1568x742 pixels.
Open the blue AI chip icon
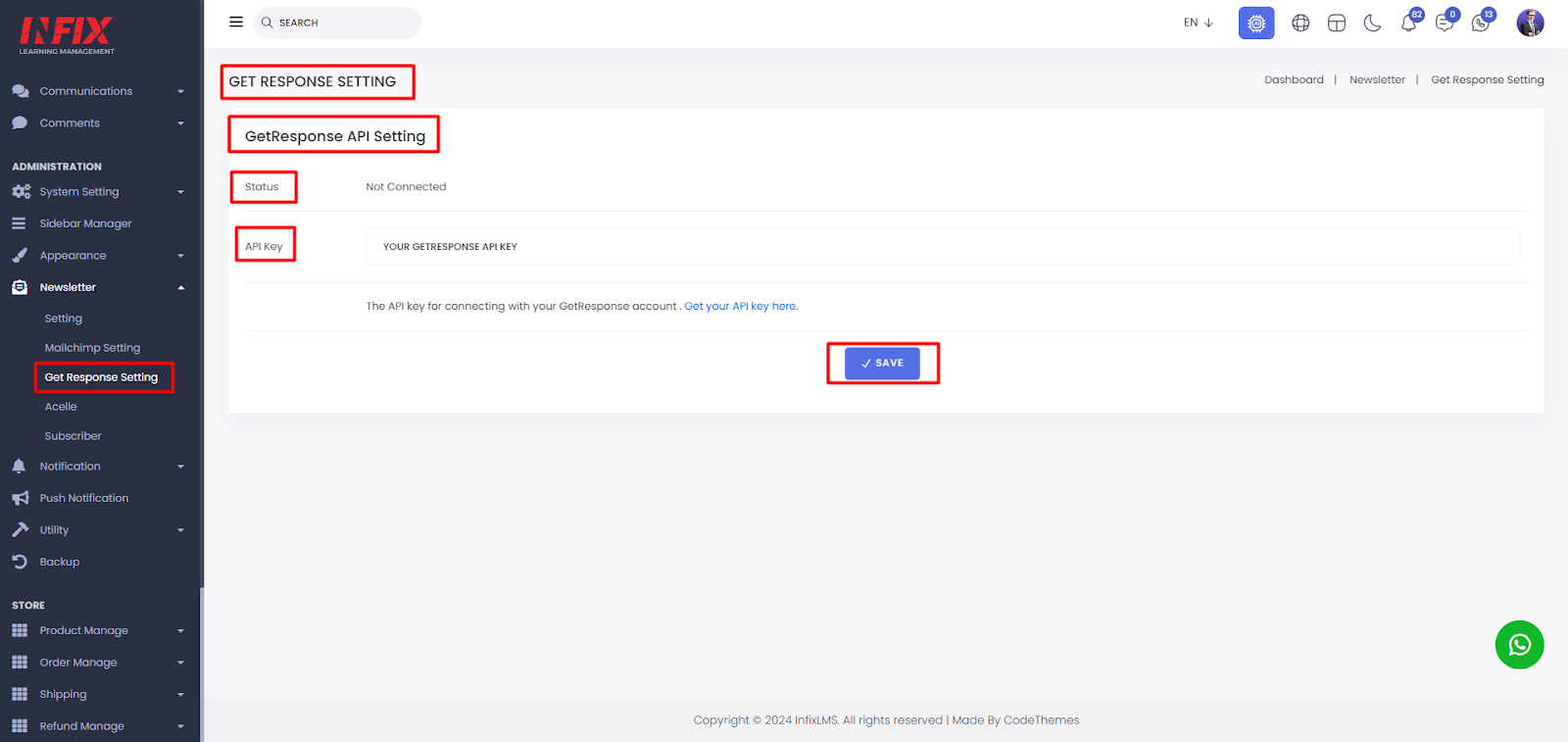click(1256, 23)
